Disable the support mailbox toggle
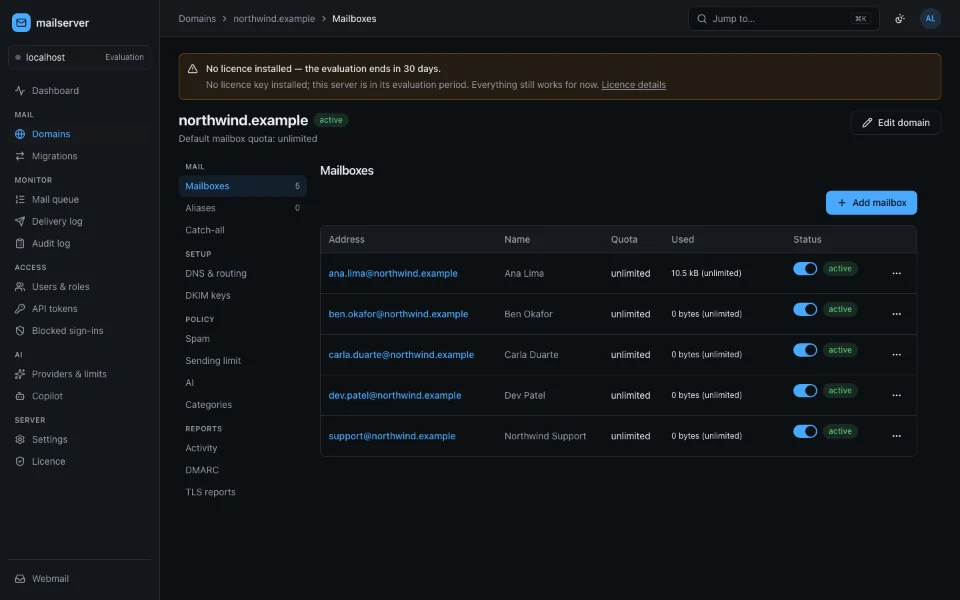The height and width of the screenshot is (600, 960). coord(804,431)
